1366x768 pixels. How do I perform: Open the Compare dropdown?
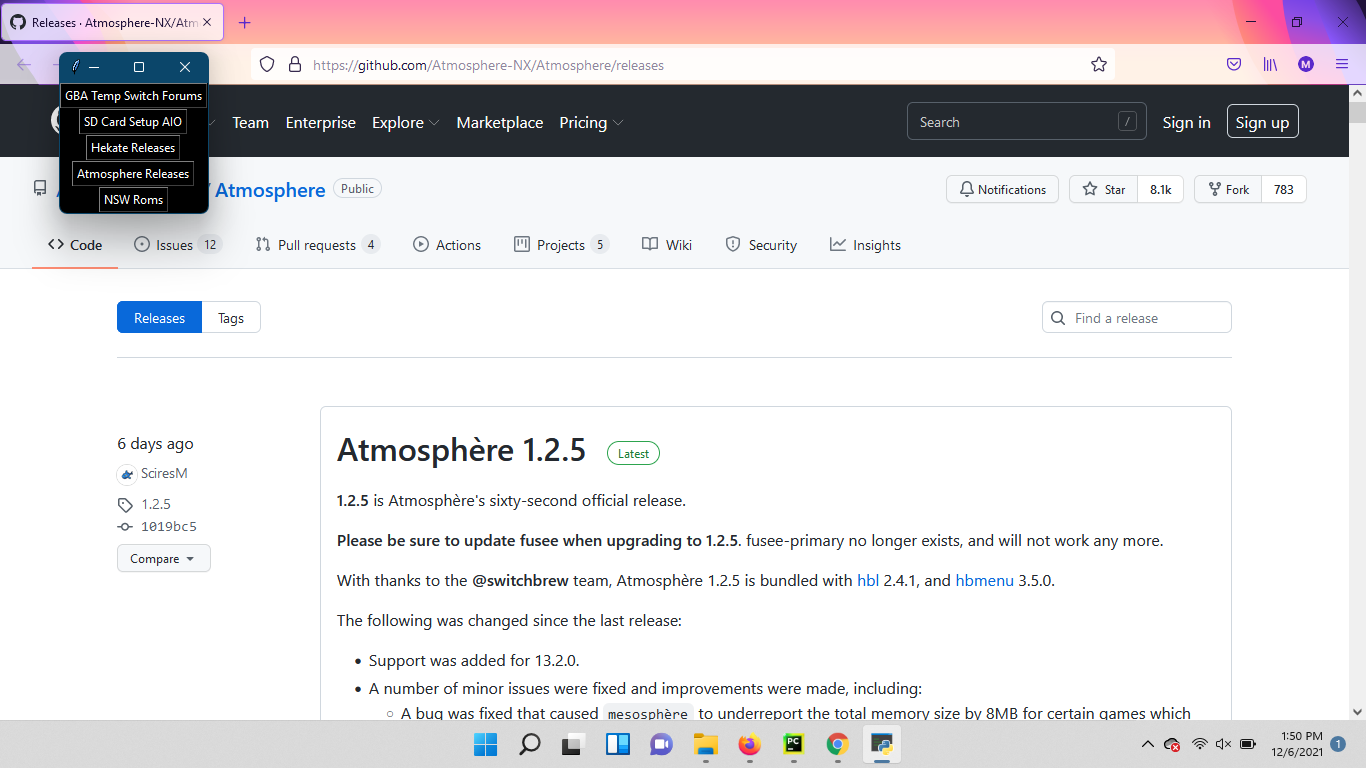[164, 559]
